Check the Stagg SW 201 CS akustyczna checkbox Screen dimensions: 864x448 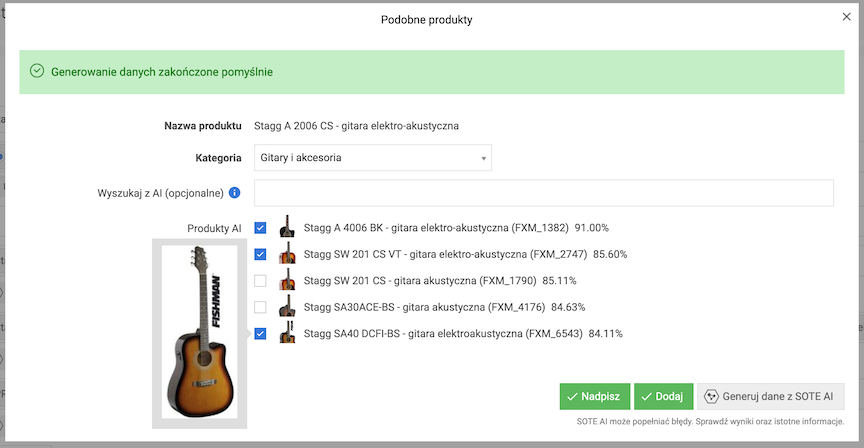(x=260, y=280)
